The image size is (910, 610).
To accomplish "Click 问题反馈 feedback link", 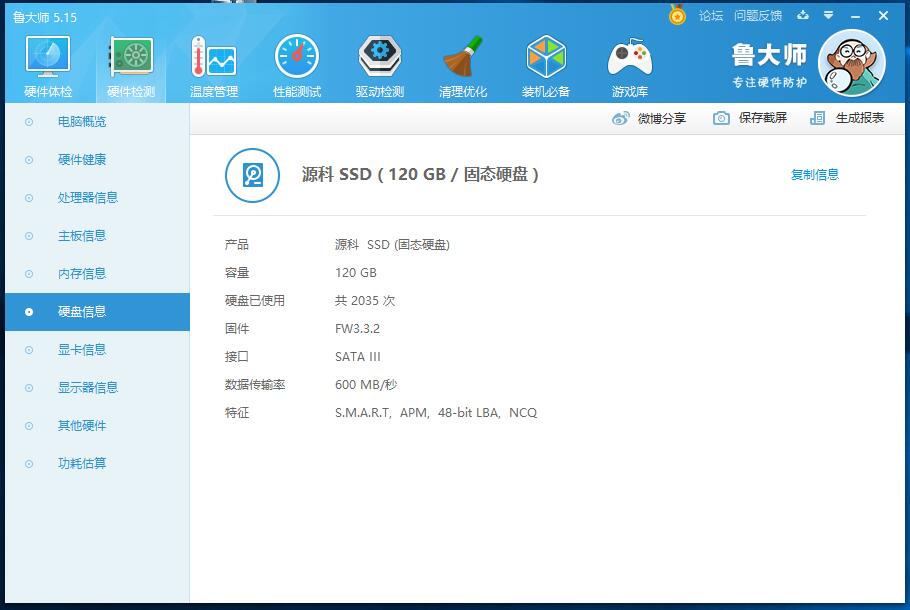I will coord(757,16).
